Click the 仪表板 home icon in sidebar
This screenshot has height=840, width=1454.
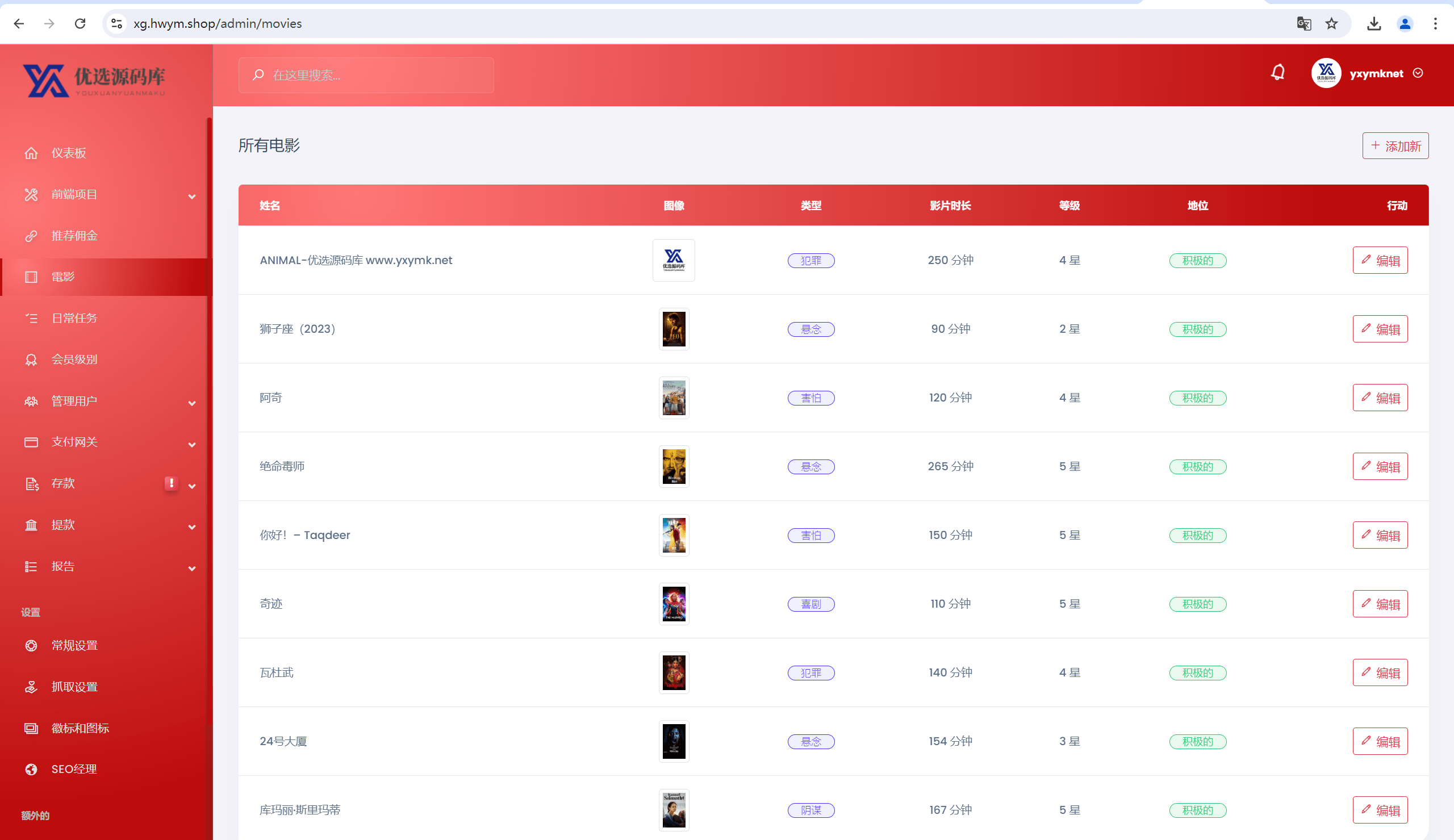[x=31, y=153]
